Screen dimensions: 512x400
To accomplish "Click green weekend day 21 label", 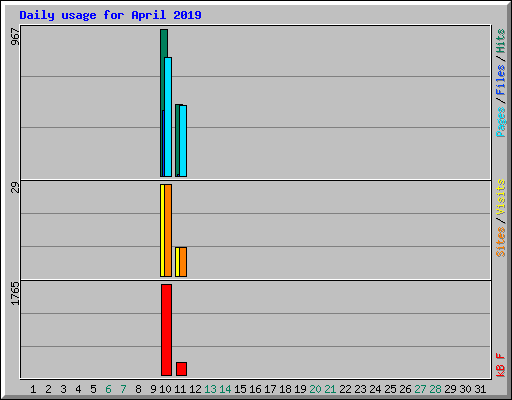I will [330, 389].
